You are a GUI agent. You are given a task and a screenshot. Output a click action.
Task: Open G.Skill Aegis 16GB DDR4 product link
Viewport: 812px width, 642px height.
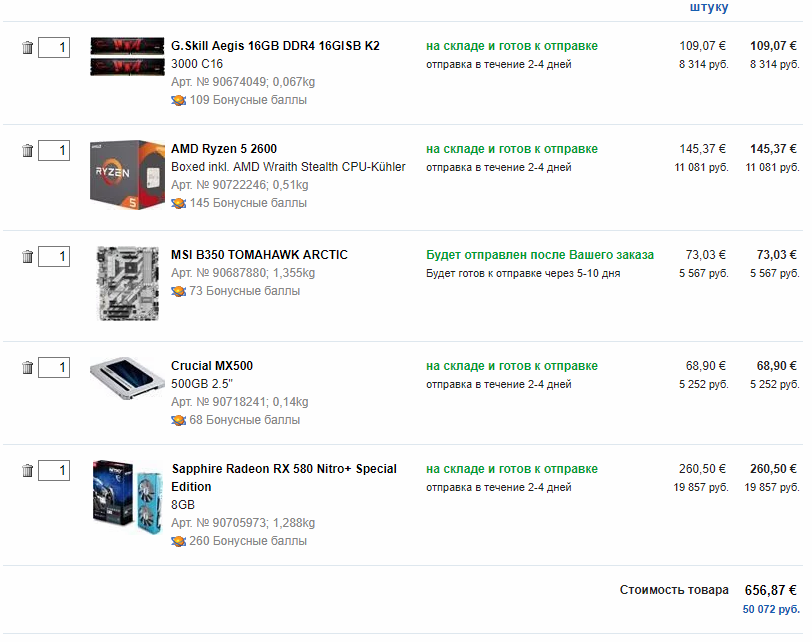pos(275,46)
